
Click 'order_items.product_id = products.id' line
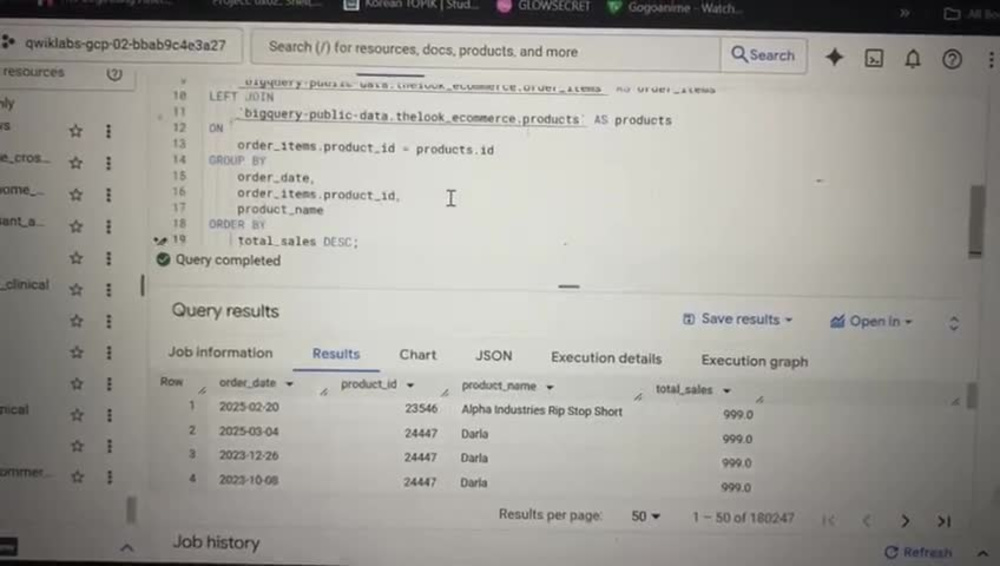click(x=365, y=148)
